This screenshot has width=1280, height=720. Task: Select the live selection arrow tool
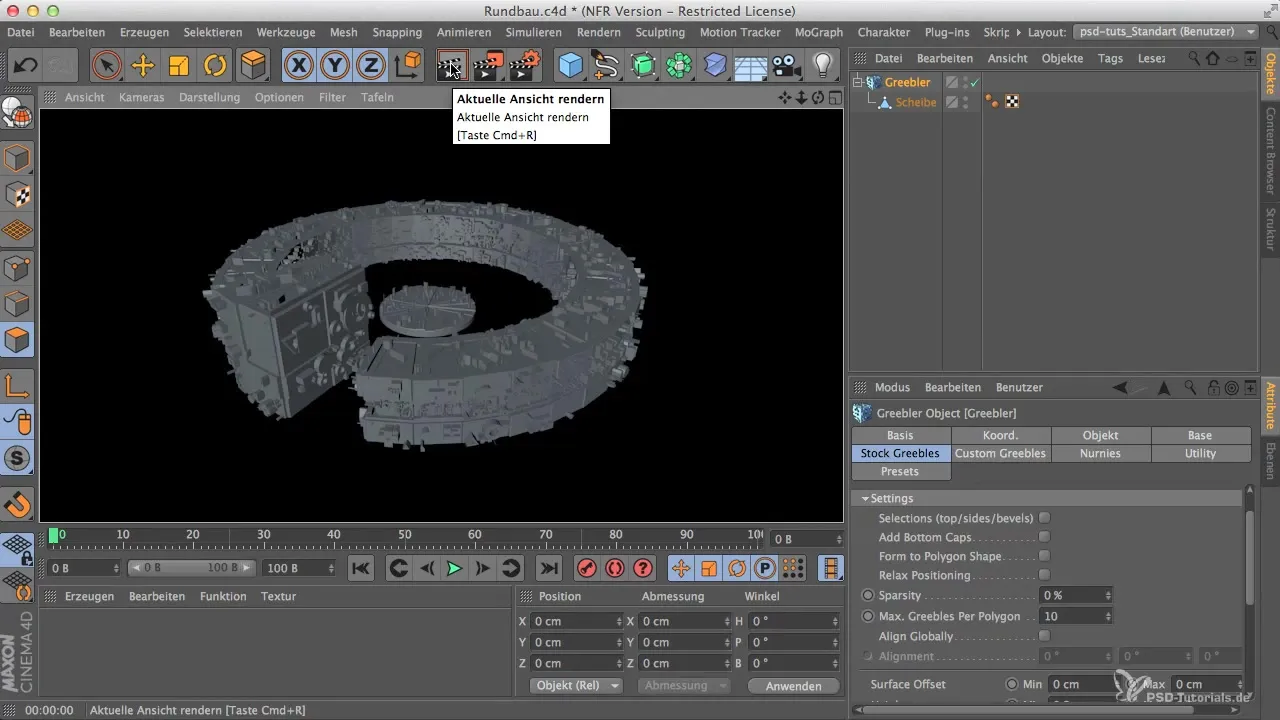[106, 66]
